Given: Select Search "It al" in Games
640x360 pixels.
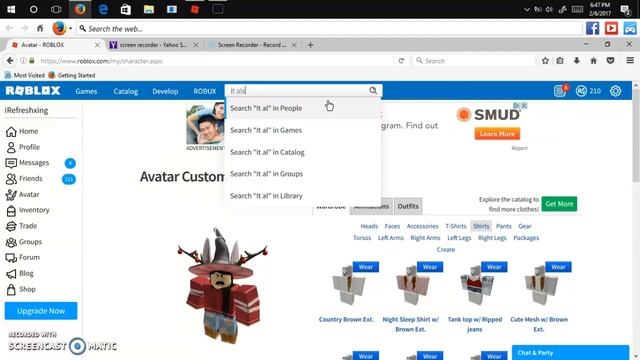Looking at the screenshot, I should pyautogui.click(x=303, y=130).
